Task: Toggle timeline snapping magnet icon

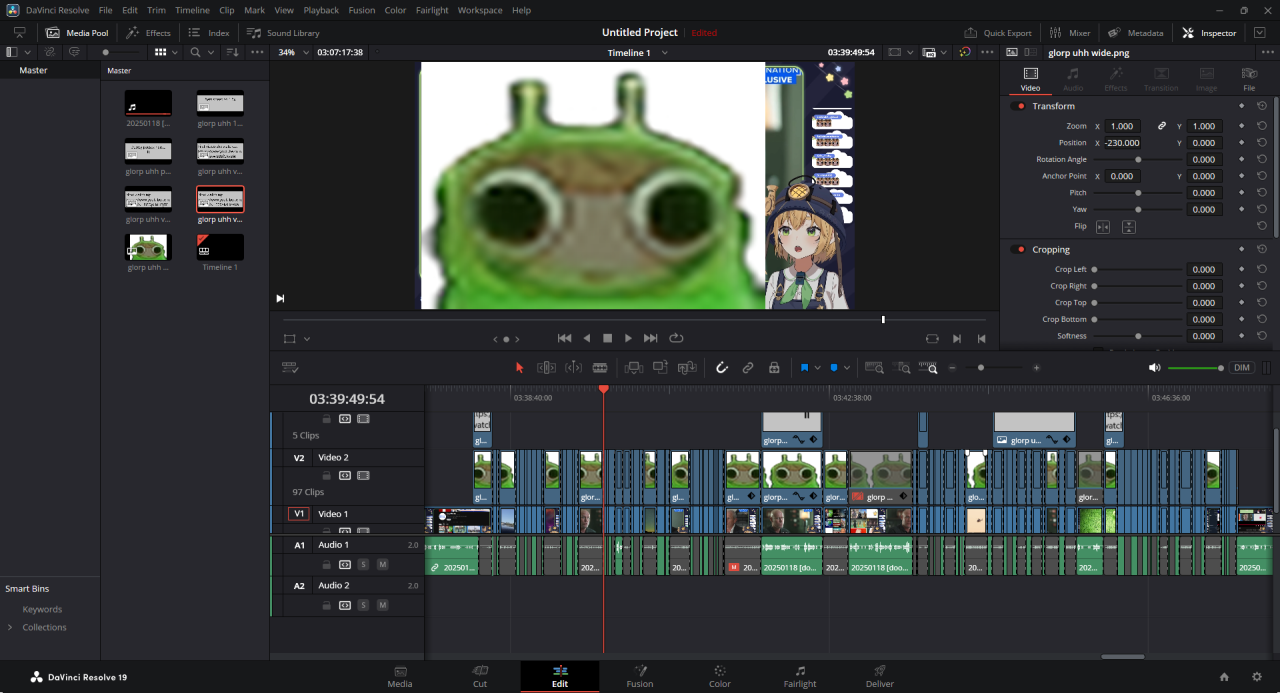Action: click(x=721, y=368)
